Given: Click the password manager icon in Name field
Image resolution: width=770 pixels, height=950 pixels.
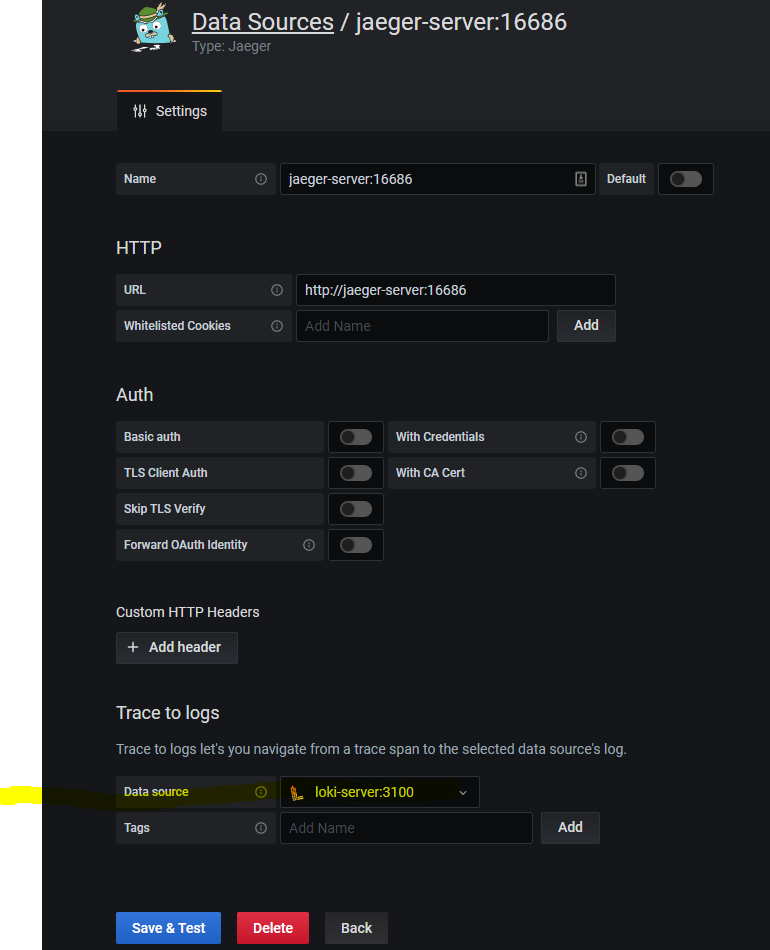Looking at the screenshot, I should click(580, 179).
